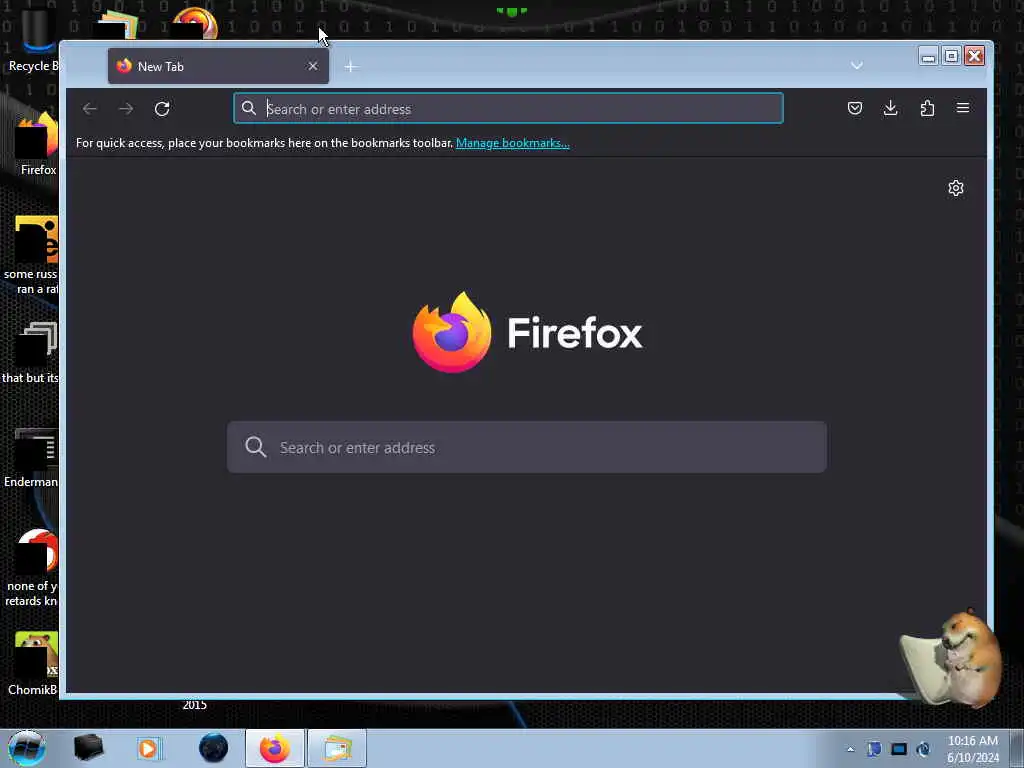Screen dimensions: 1024x768
Task: Go back using the back arrow
Action: click(x=89, y=109)
